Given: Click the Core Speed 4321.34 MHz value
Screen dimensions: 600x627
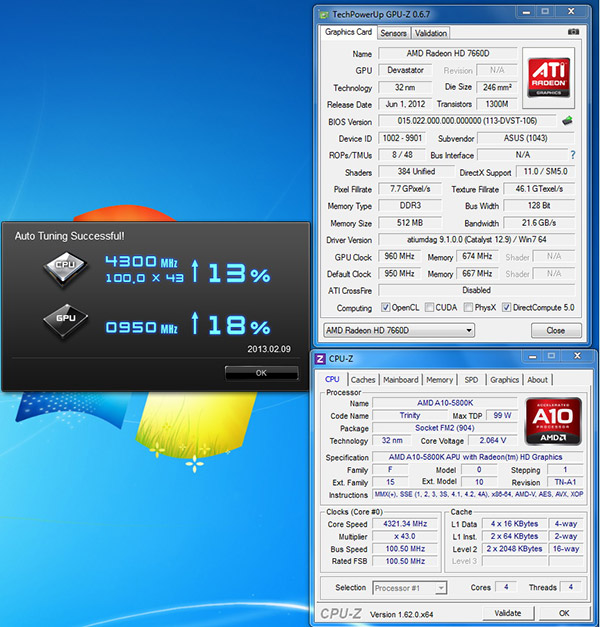Looking at the screenshot, I should (x=405, y=523).
